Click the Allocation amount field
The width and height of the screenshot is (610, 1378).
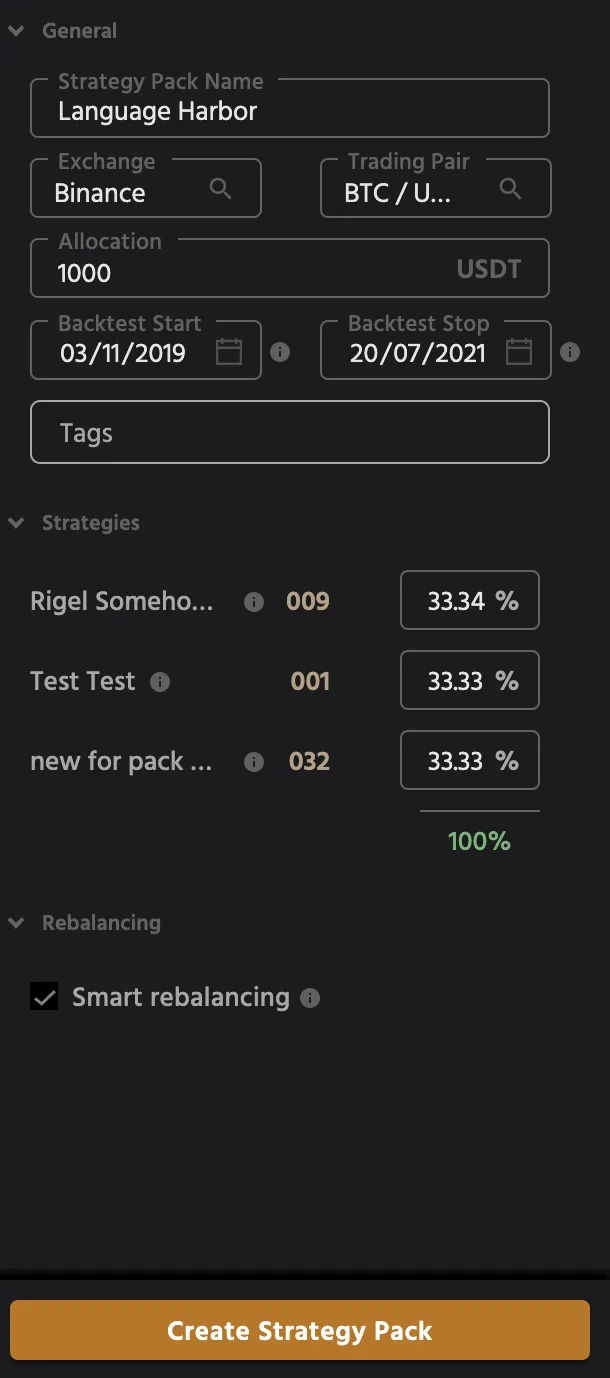point(290,268)
